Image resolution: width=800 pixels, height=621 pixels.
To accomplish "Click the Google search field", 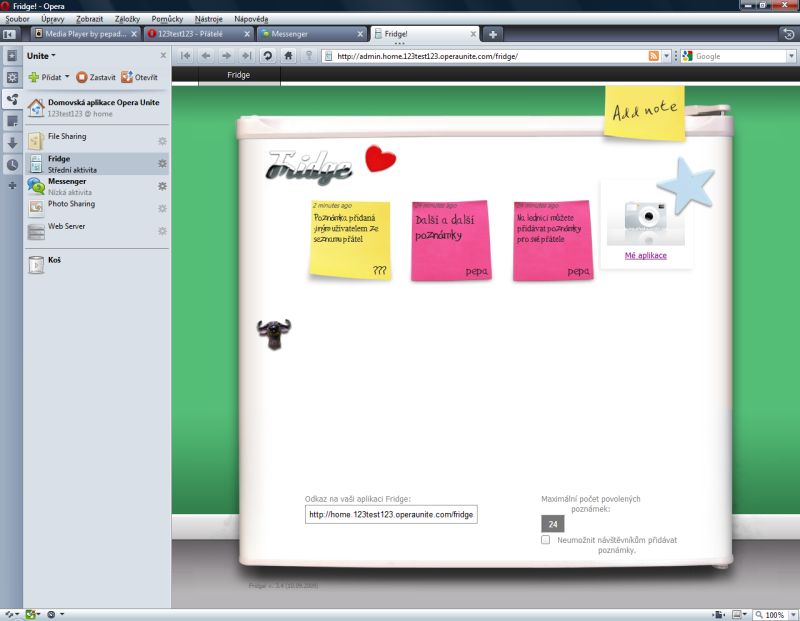I will tap(739, 56).
